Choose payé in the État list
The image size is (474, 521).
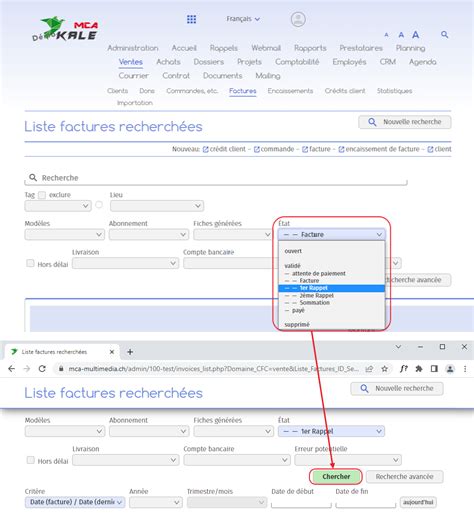(331, 310)
